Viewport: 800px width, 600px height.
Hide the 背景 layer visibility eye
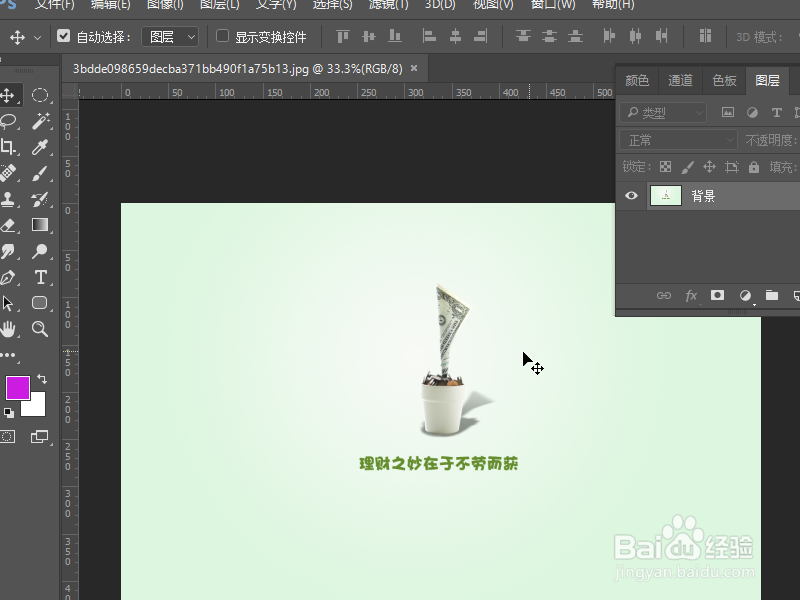tap(631, 195)
